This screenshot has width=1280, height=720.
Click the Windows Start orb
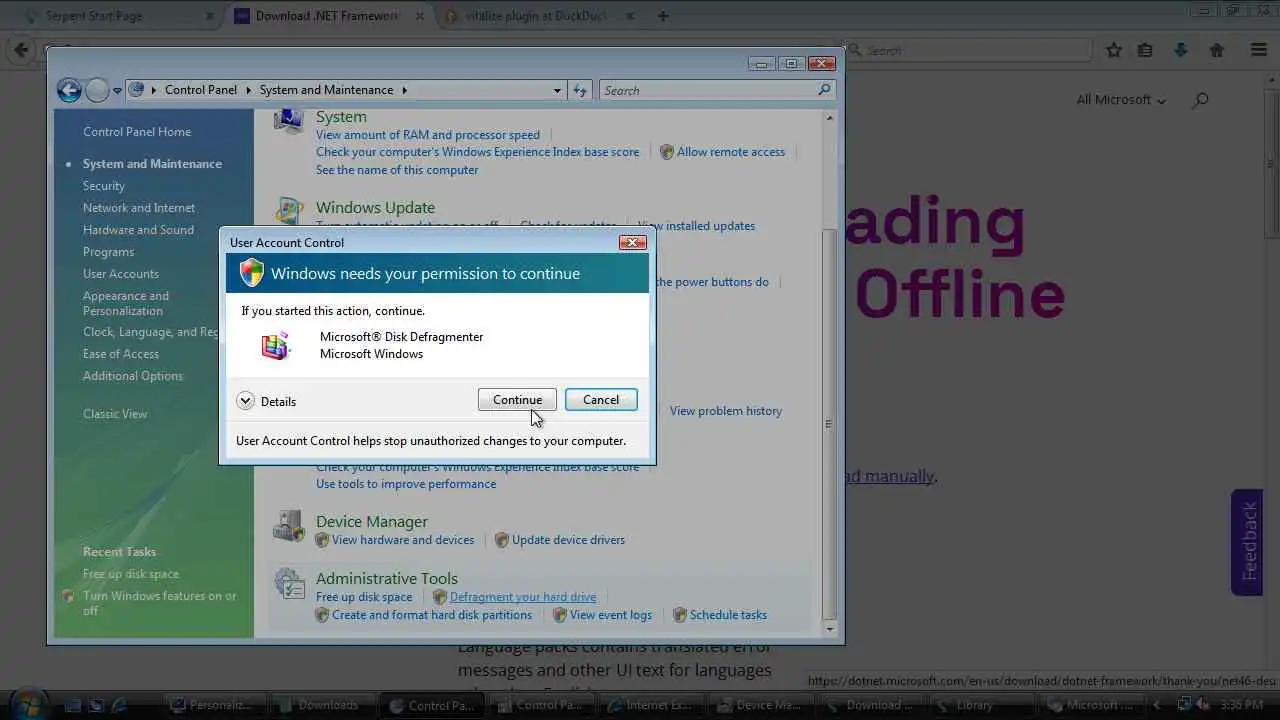point(27,703)
